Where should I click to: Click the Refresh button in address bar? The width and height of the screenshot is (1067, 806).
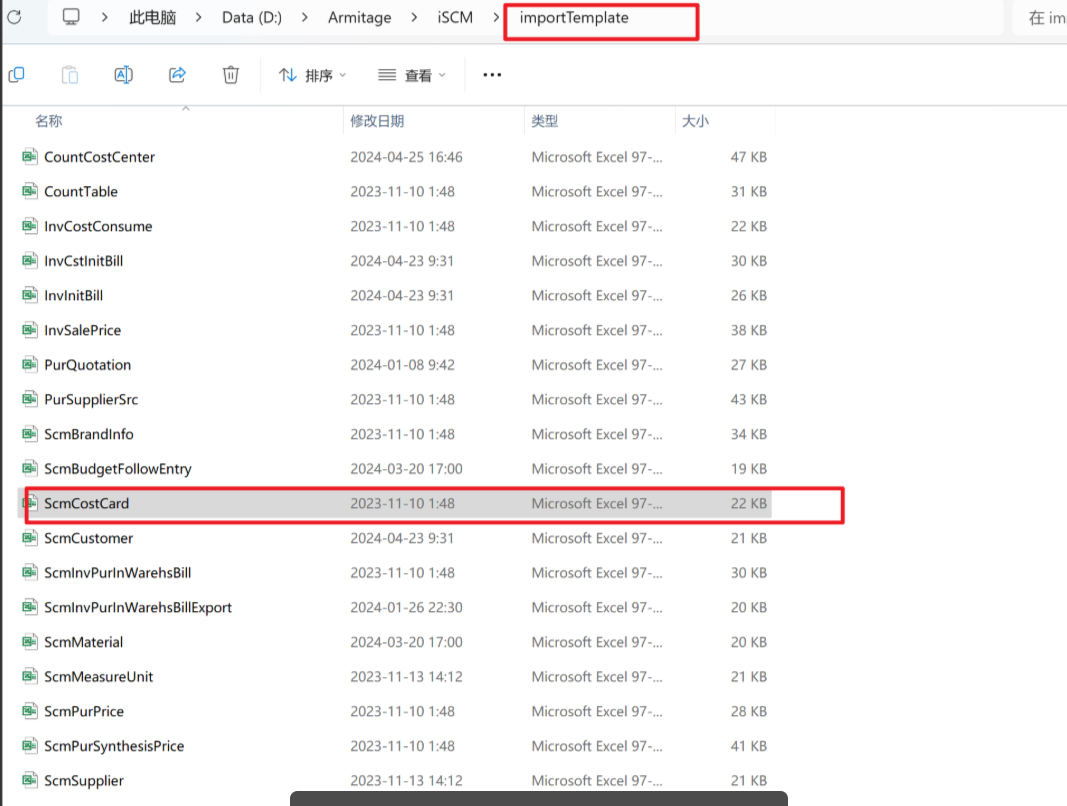(14, 17)
